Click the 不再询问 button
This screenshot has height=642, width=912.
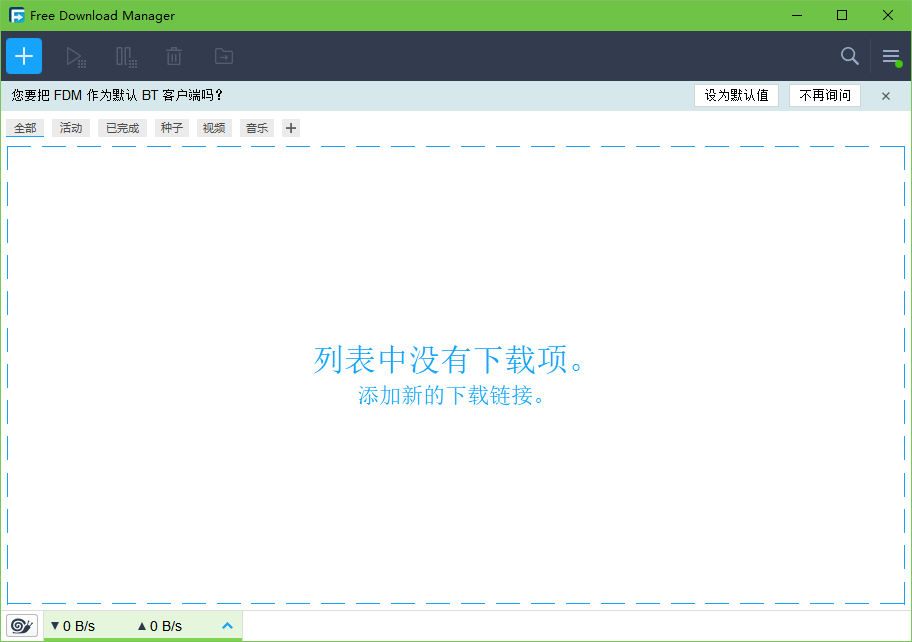(822, 95)
